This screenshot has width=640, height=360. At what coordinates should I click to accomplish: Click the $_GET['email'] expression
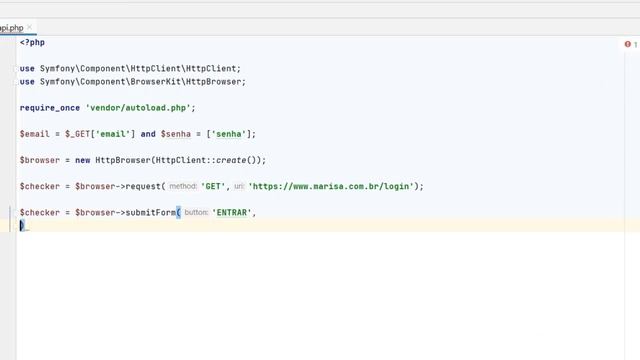100,134
